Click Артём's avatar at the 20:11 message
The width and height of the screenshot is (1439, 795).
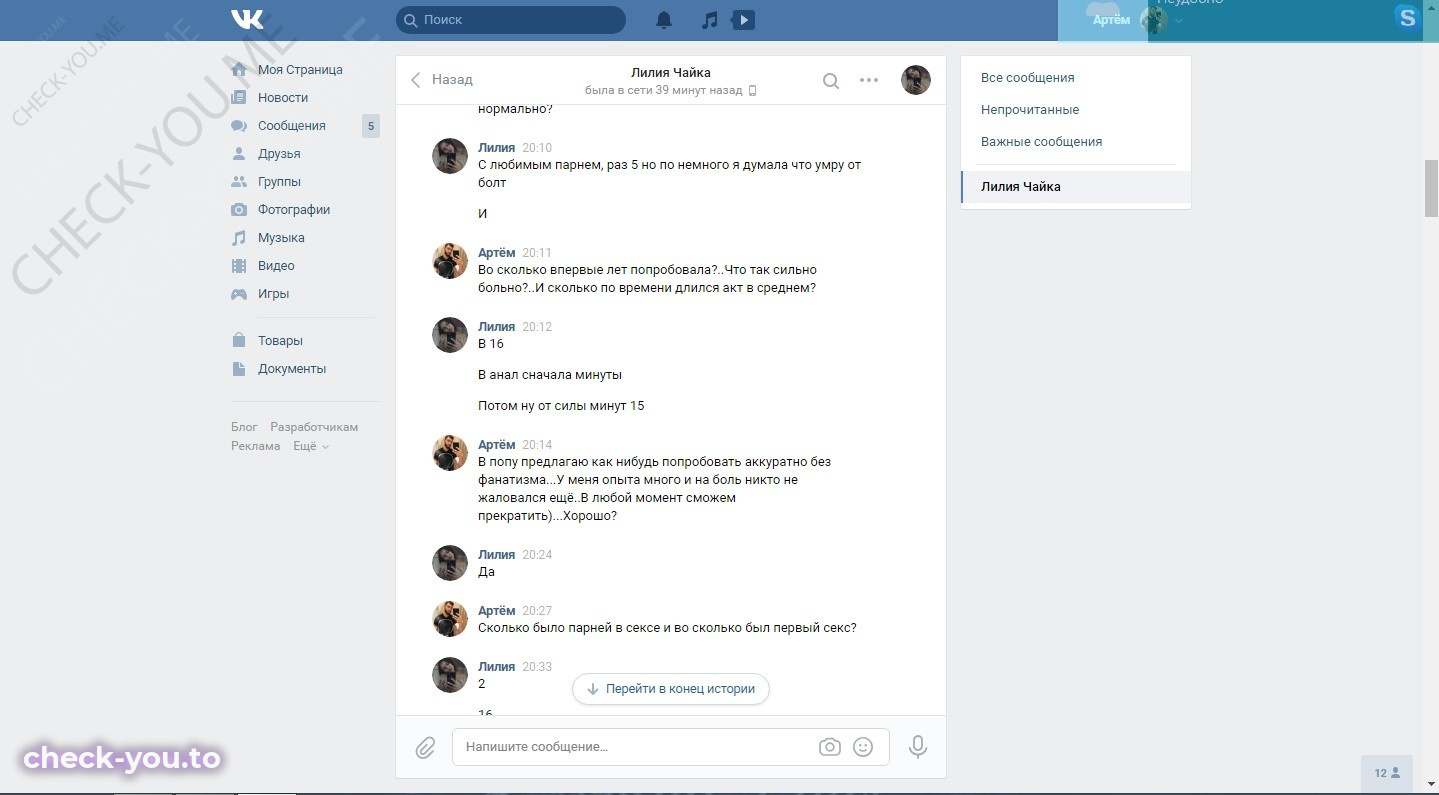pyautogui.click(x=450, y=261)
